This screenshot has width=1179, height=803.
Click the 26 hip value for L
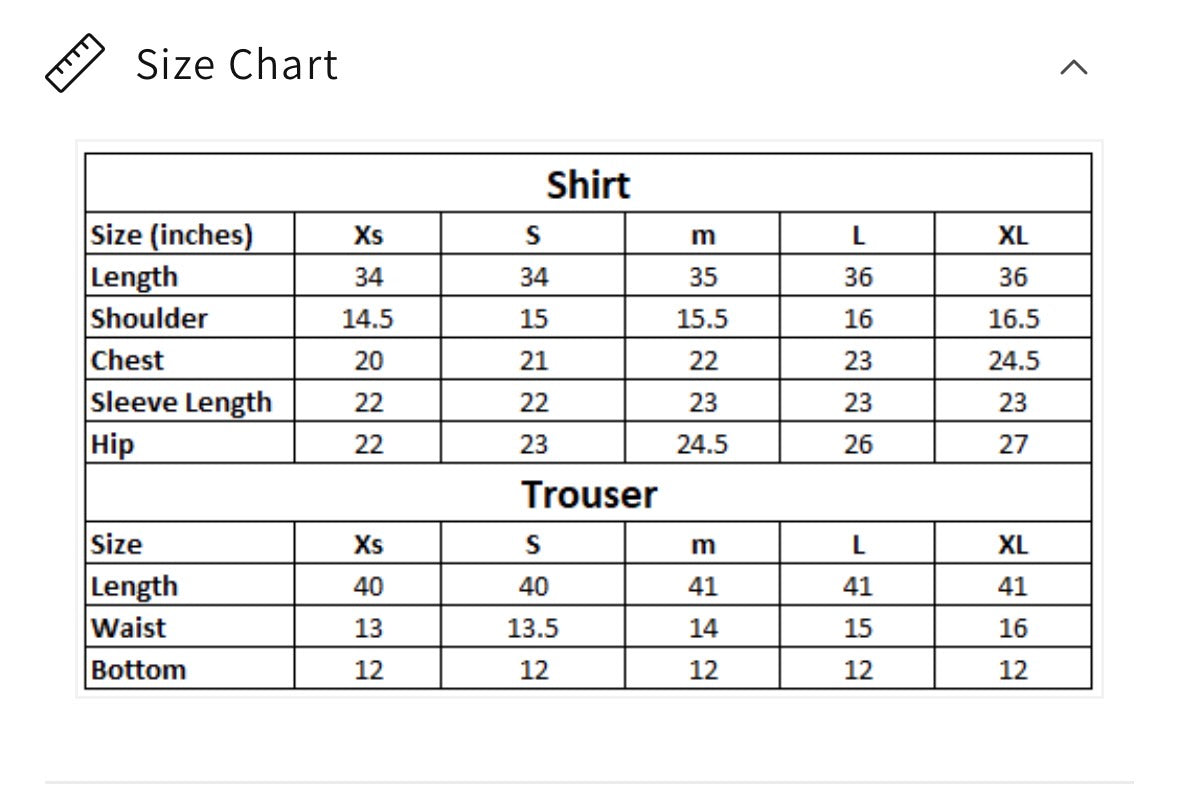click(x=858, y=444)
